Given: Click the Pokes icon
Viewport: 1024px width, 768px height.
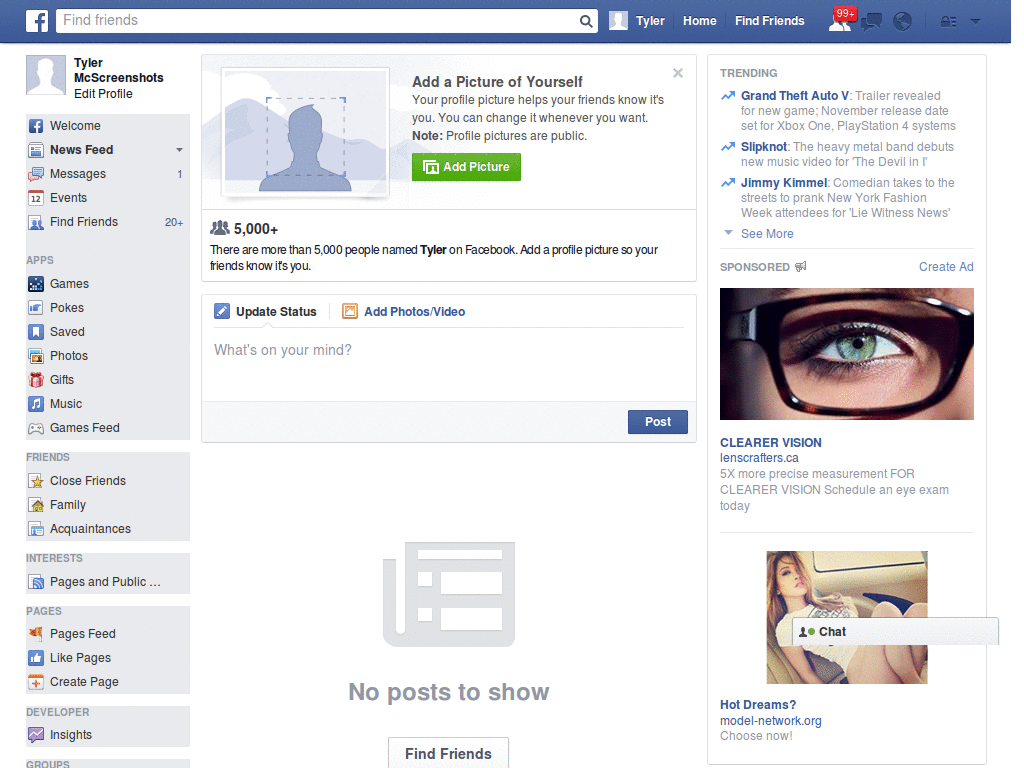Looking at the screenshot, I should [36, 308].
